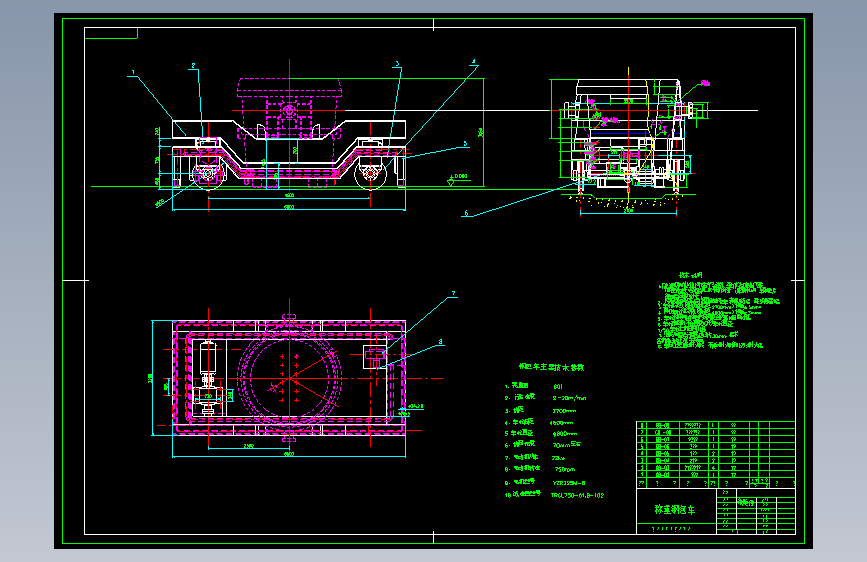The width and height of the screenshot is (867, 562).
Task: Select the technical parameters heading text
Action: tap(551, 367)
